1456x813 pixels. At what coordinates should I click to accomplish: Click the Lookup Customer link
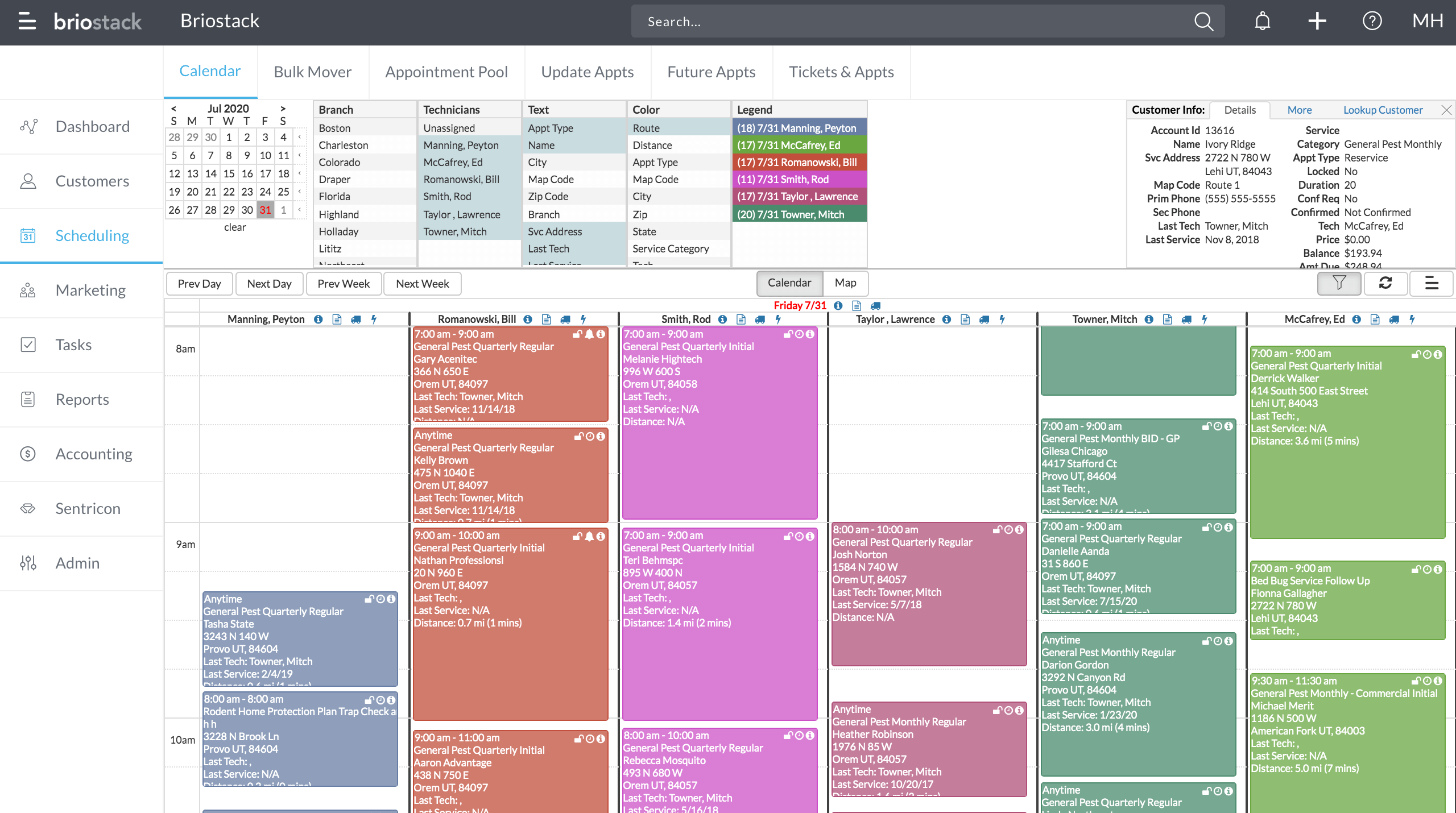(x=1383, y=110)
